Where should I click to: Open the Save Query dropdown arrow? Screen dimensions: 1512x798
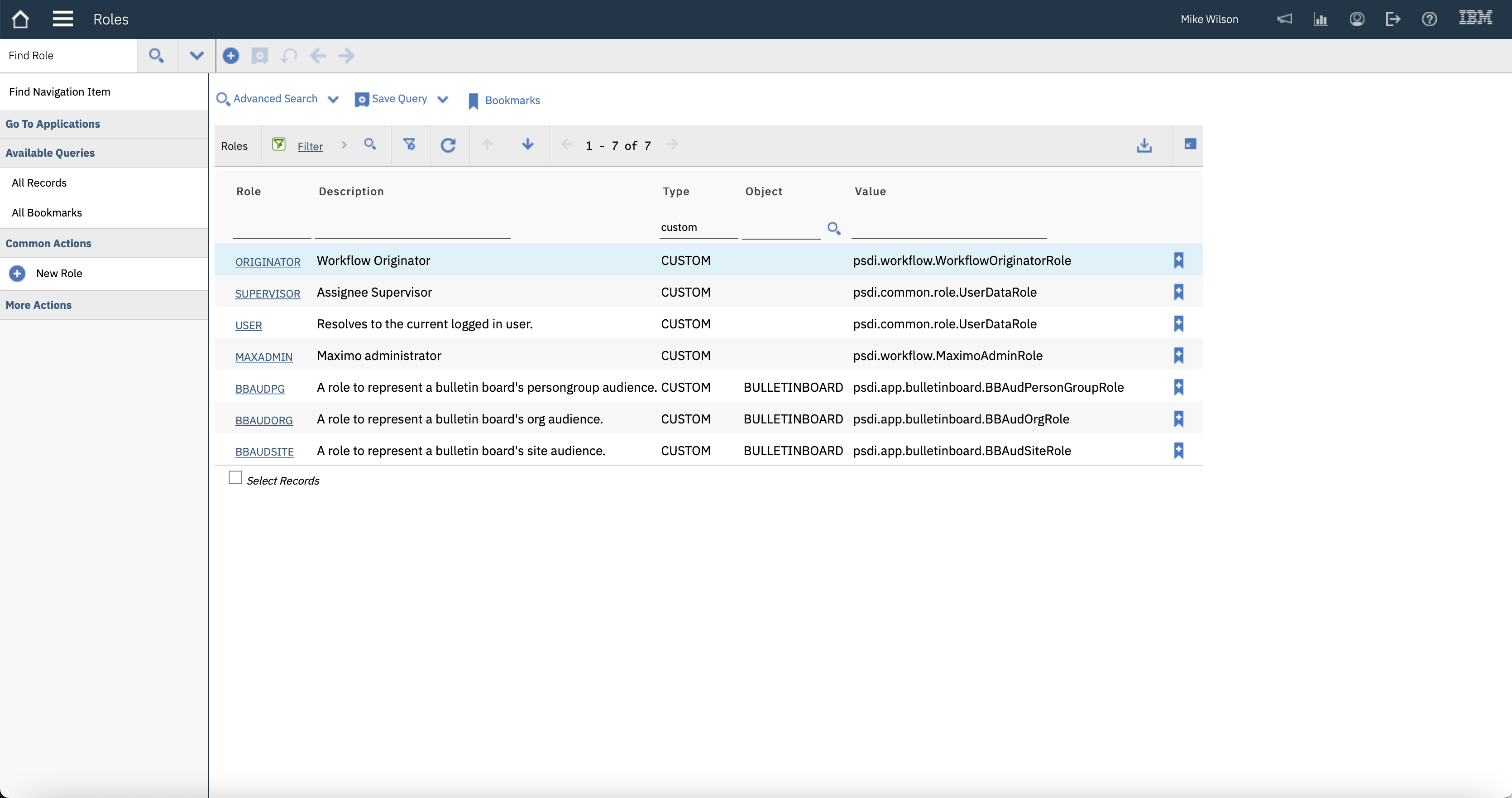tap(443, 99)
